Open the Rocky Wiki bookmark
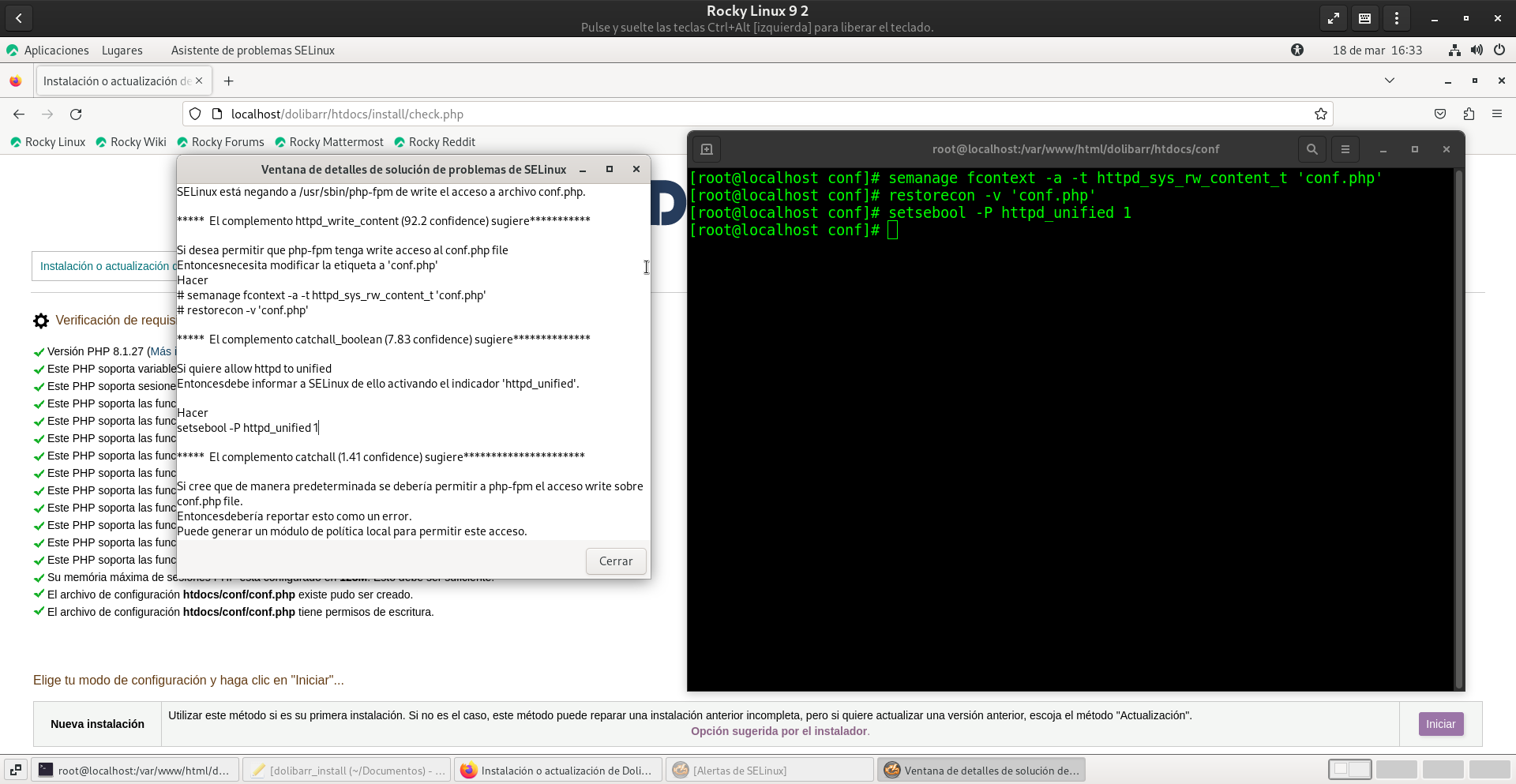 tap(131, 142)
